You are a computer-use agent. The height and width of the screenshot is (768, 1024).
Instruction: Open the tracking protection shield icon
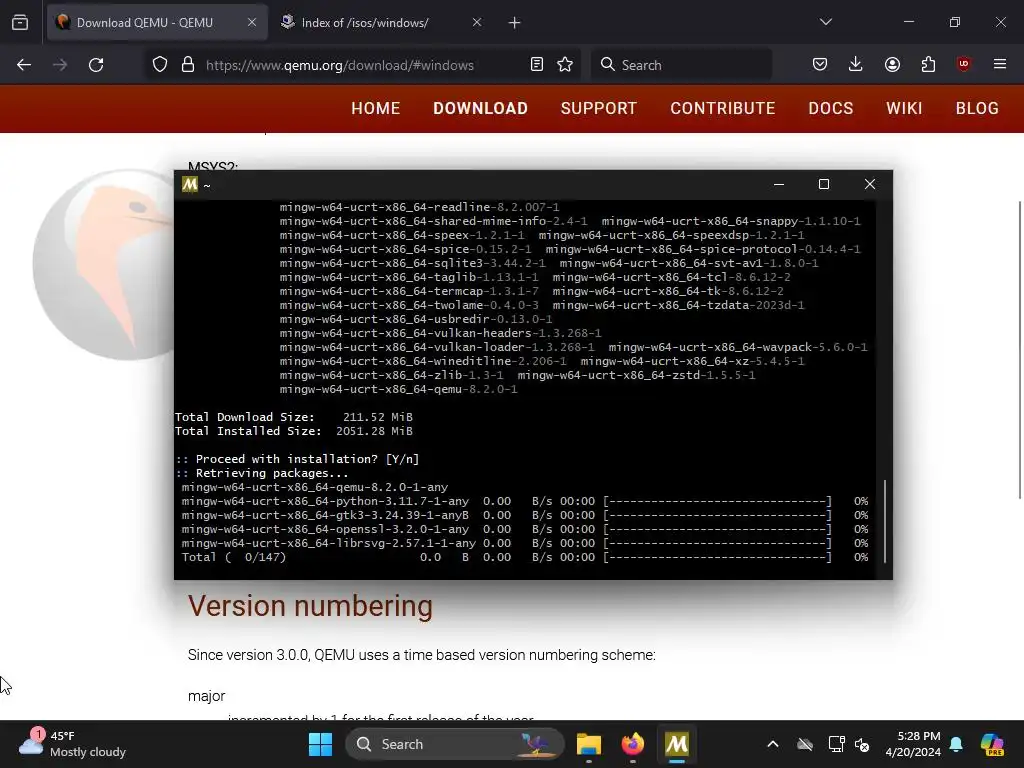coord(160,65)
